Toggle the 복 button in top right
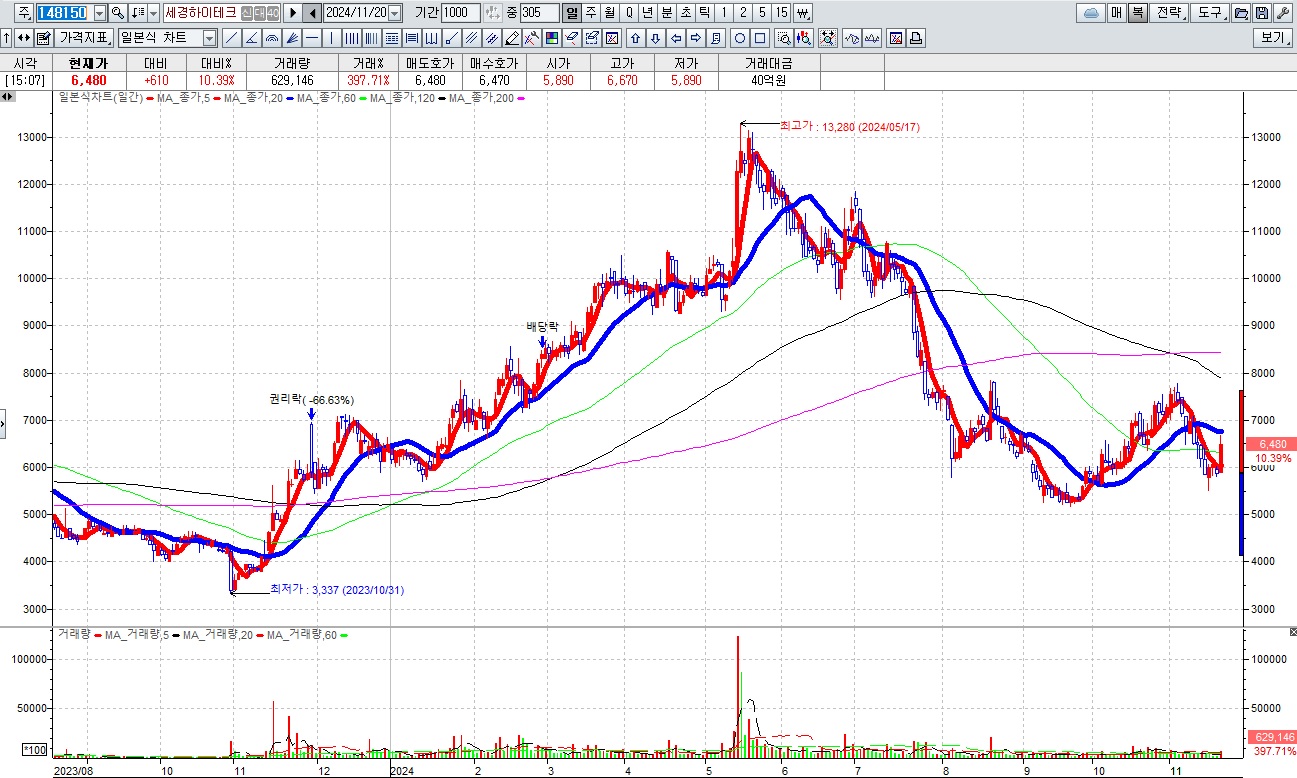Viewport: 1297px width, 778px height. pyautogui.click(x=1138, y=13)
